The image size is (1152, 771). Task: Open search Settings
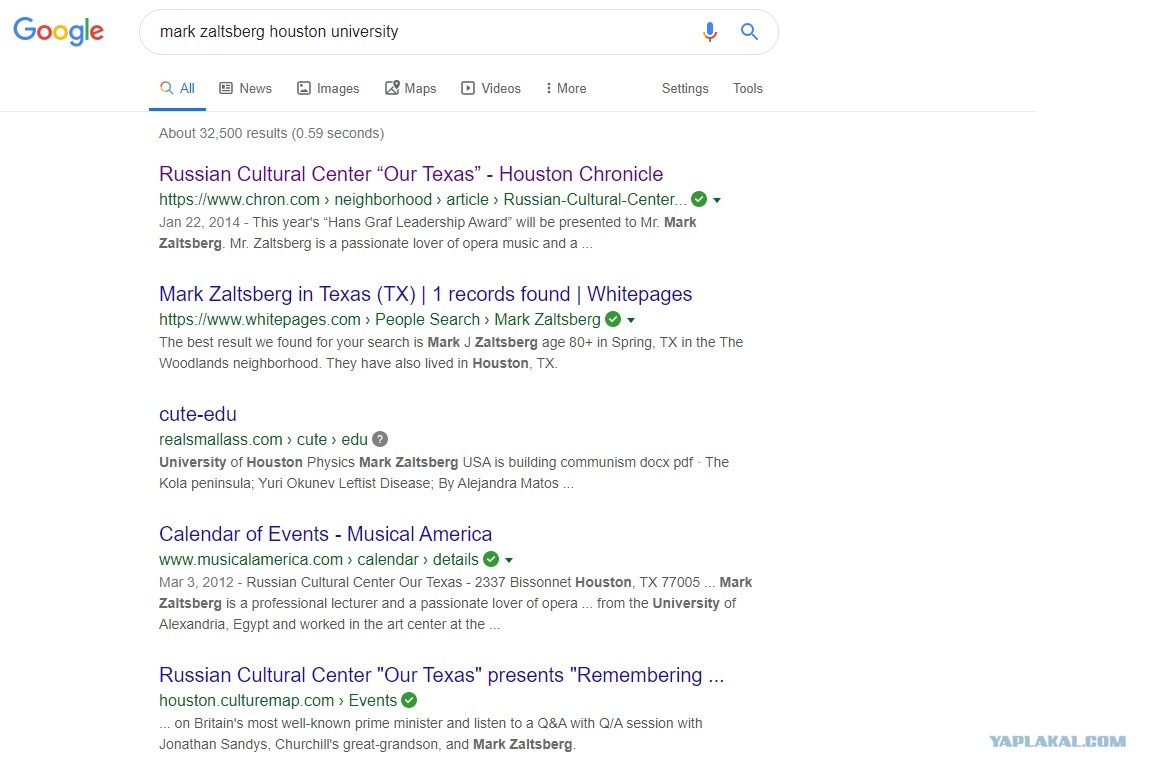685,88
